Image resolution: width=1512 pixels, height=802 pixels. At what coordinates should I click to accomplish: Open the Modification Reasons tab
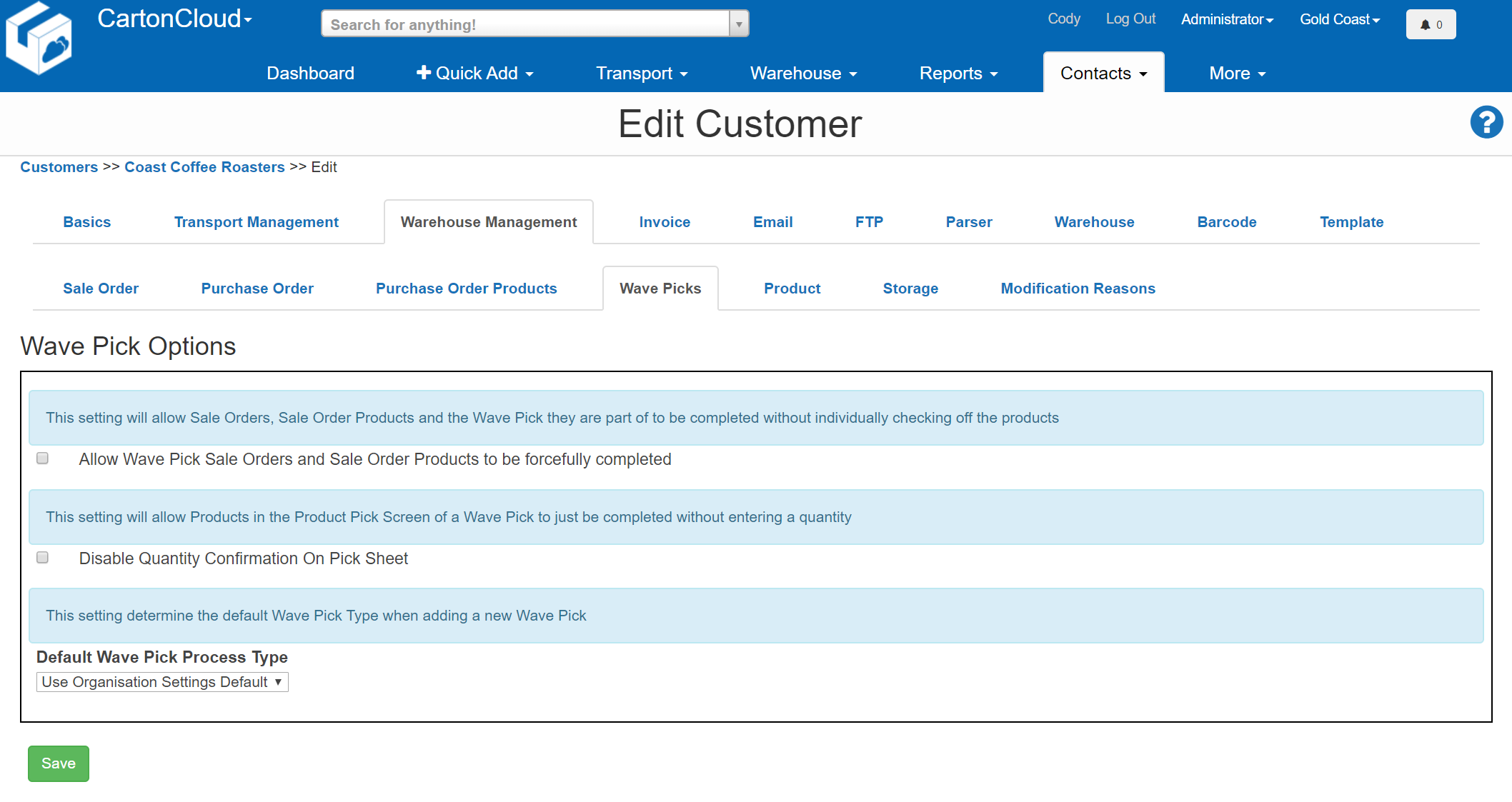(x=1078, y=289)
